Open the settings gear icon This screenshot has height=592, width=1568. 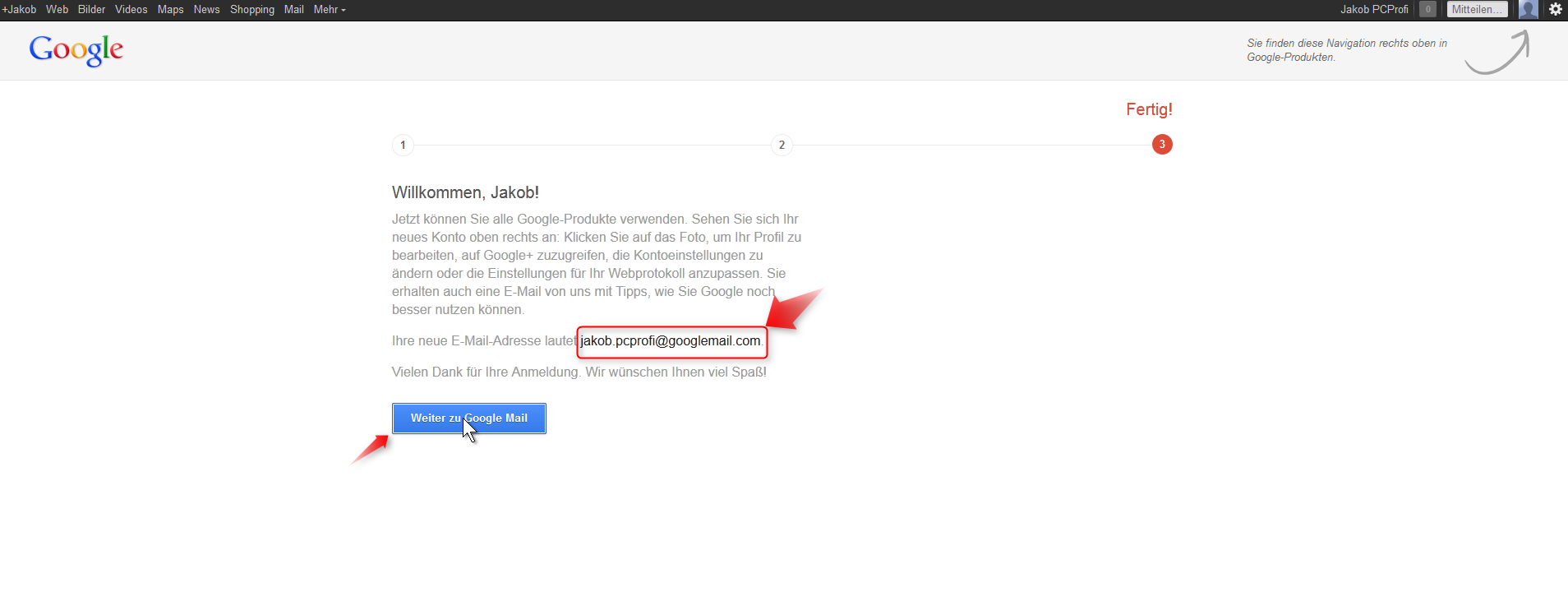(x=1556, y=10)
